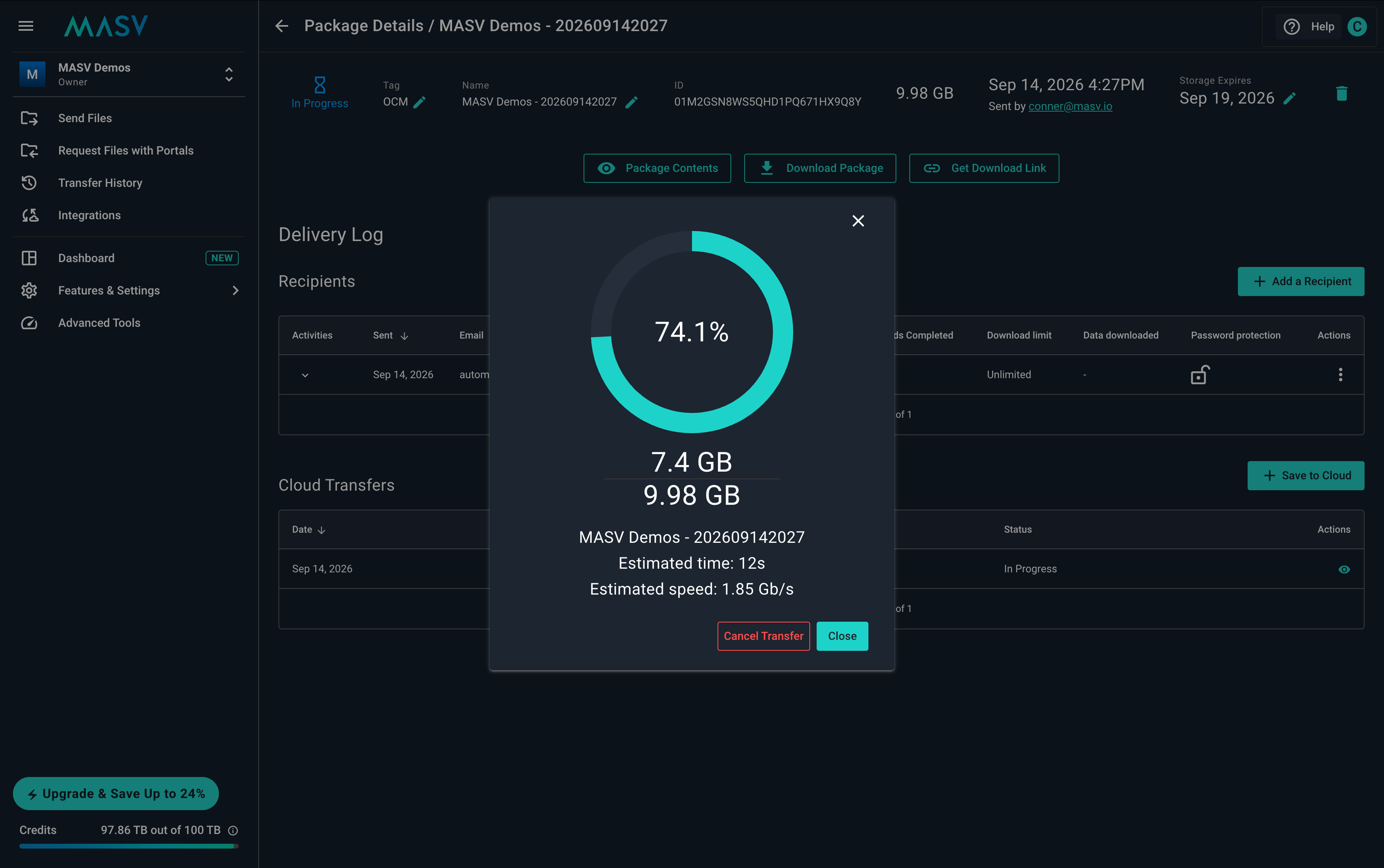This screenshot has width=1384, height=868.
Task: Click Package Contents button
Action: (657, 168)
